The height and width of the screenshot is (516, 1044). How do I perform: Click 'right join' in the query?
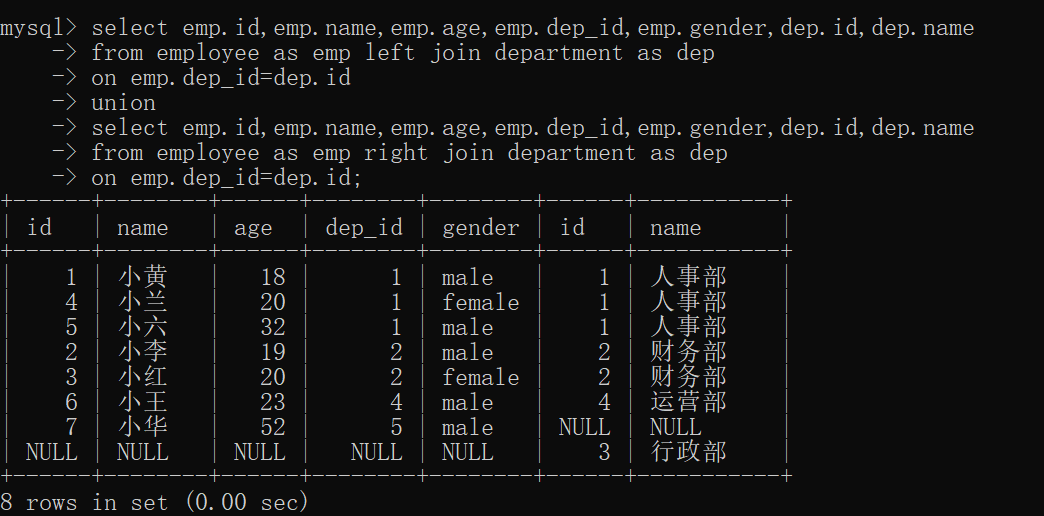429,153
